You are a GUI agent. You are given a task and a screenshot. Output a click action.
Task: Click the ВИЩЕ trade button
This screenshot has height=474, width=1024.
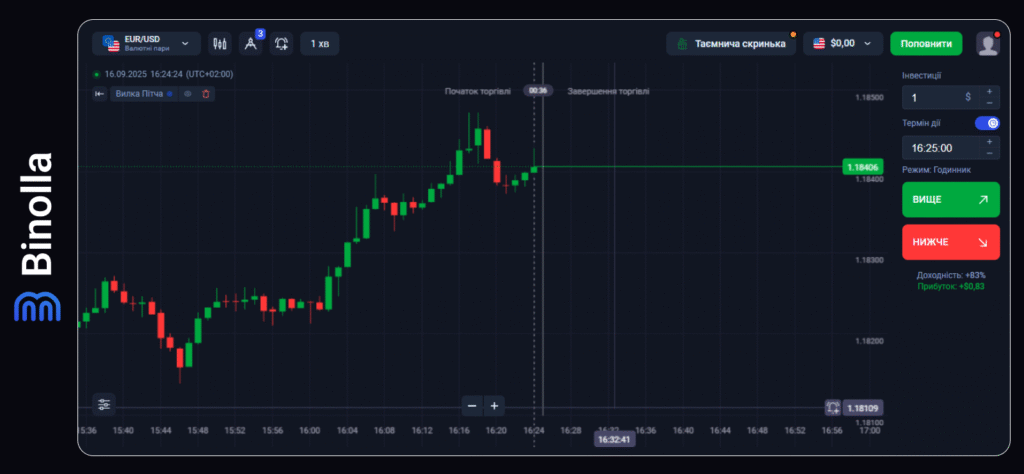(x=950, y=200)
